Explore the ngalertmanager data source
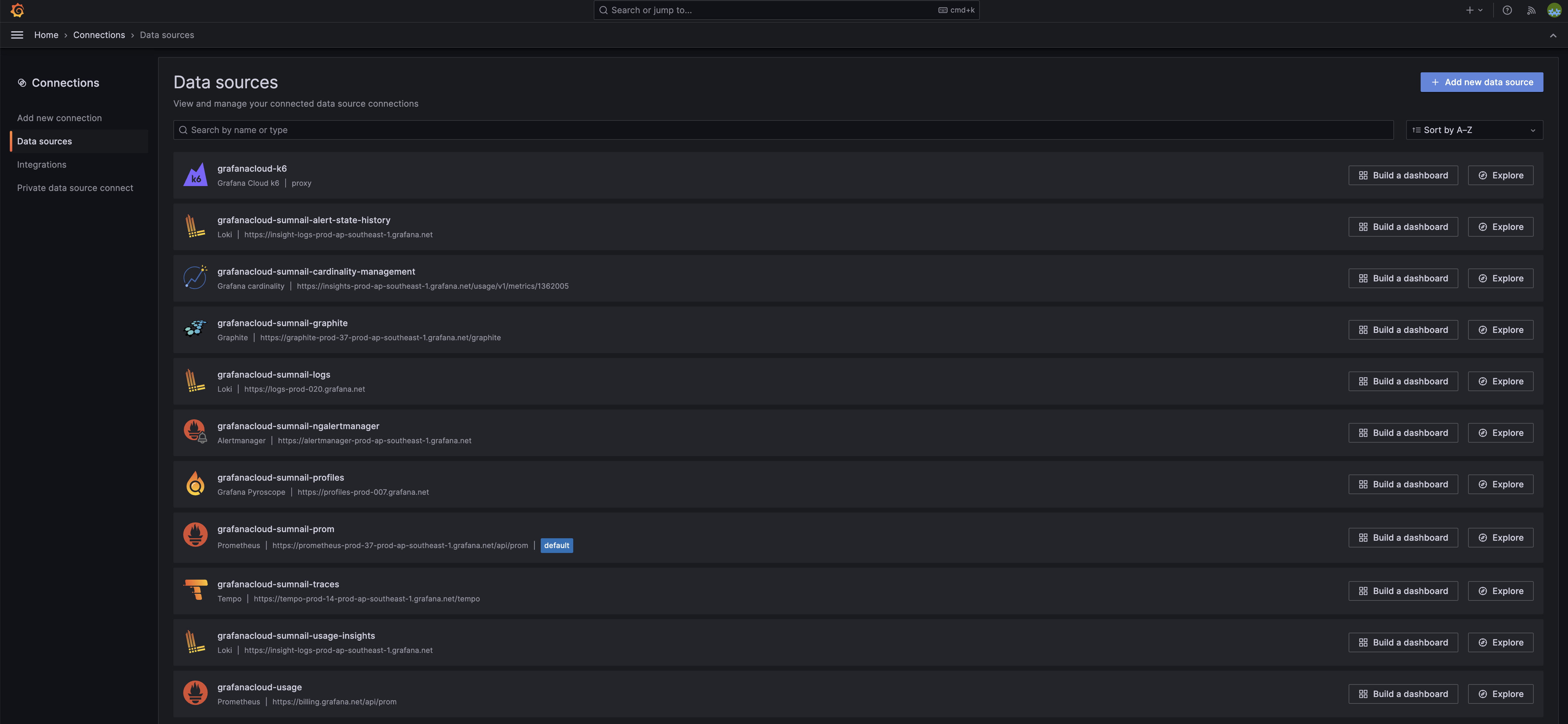This screenshot has width=1568, height=724. click(1500, 432)
